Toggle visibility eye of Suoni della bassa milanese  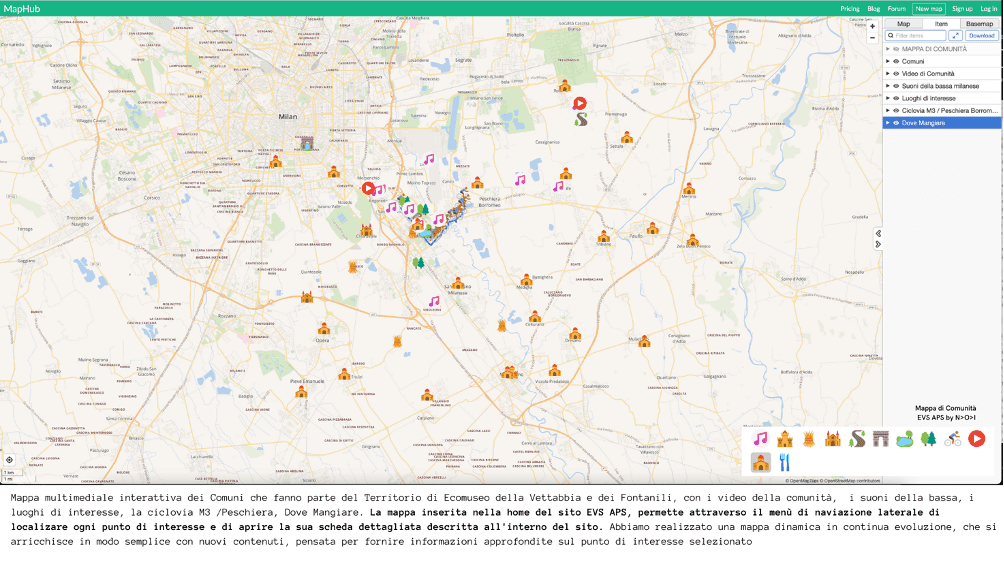[896, 86]
